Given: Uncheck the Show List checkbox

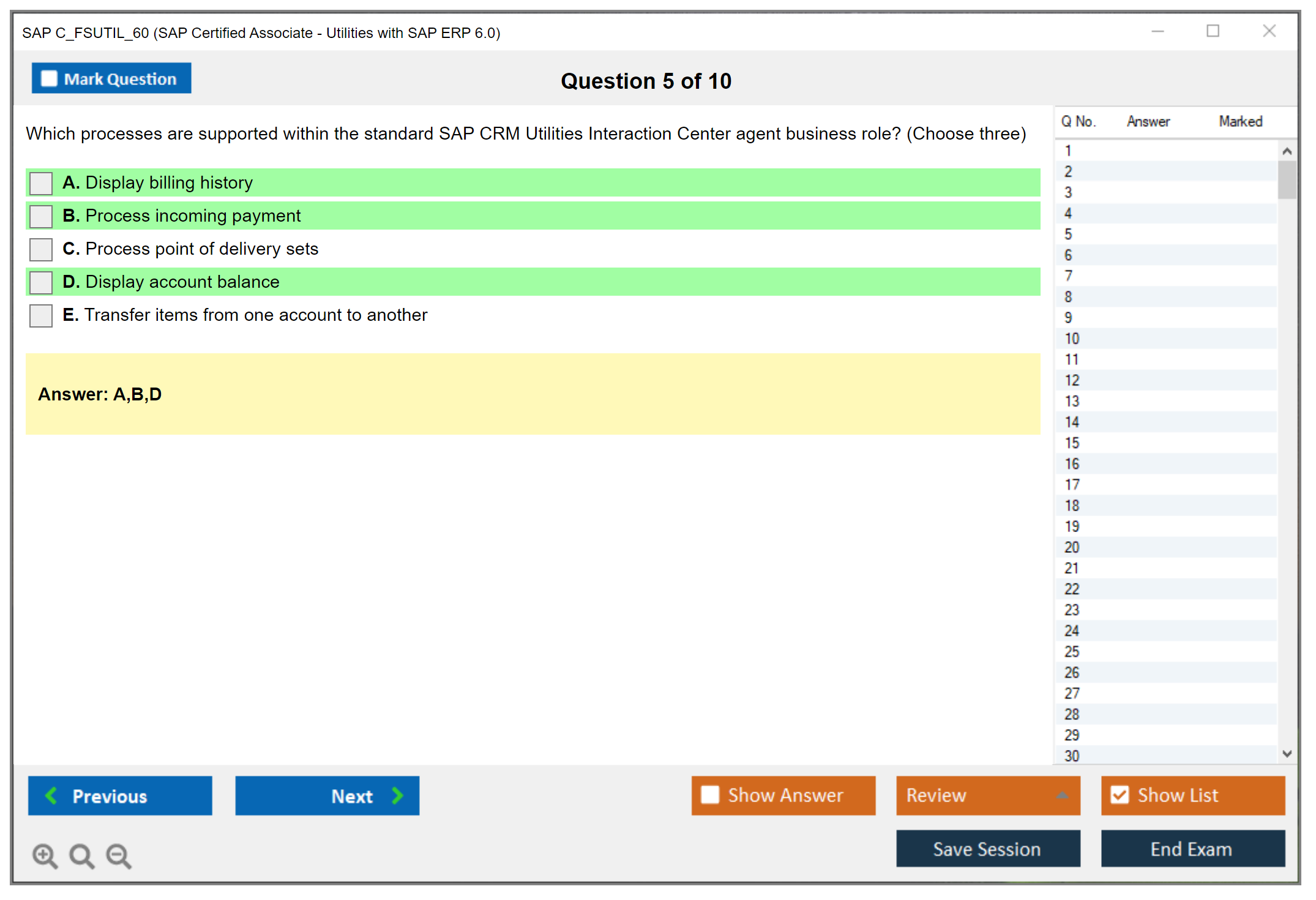Looking at the screenshot, I should pyautogui.click(x=1120, y=795).
